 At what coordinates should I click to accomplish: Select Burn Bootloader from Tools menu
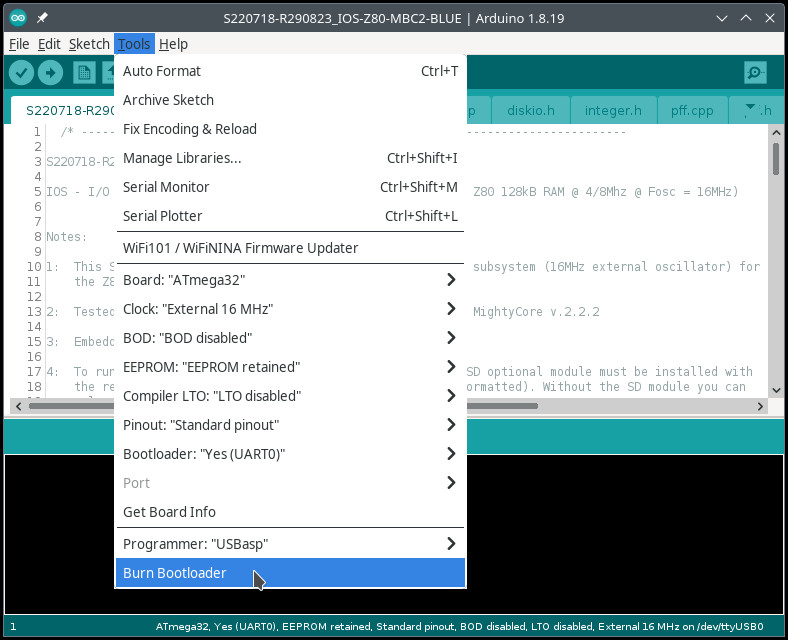click(290, 573)
